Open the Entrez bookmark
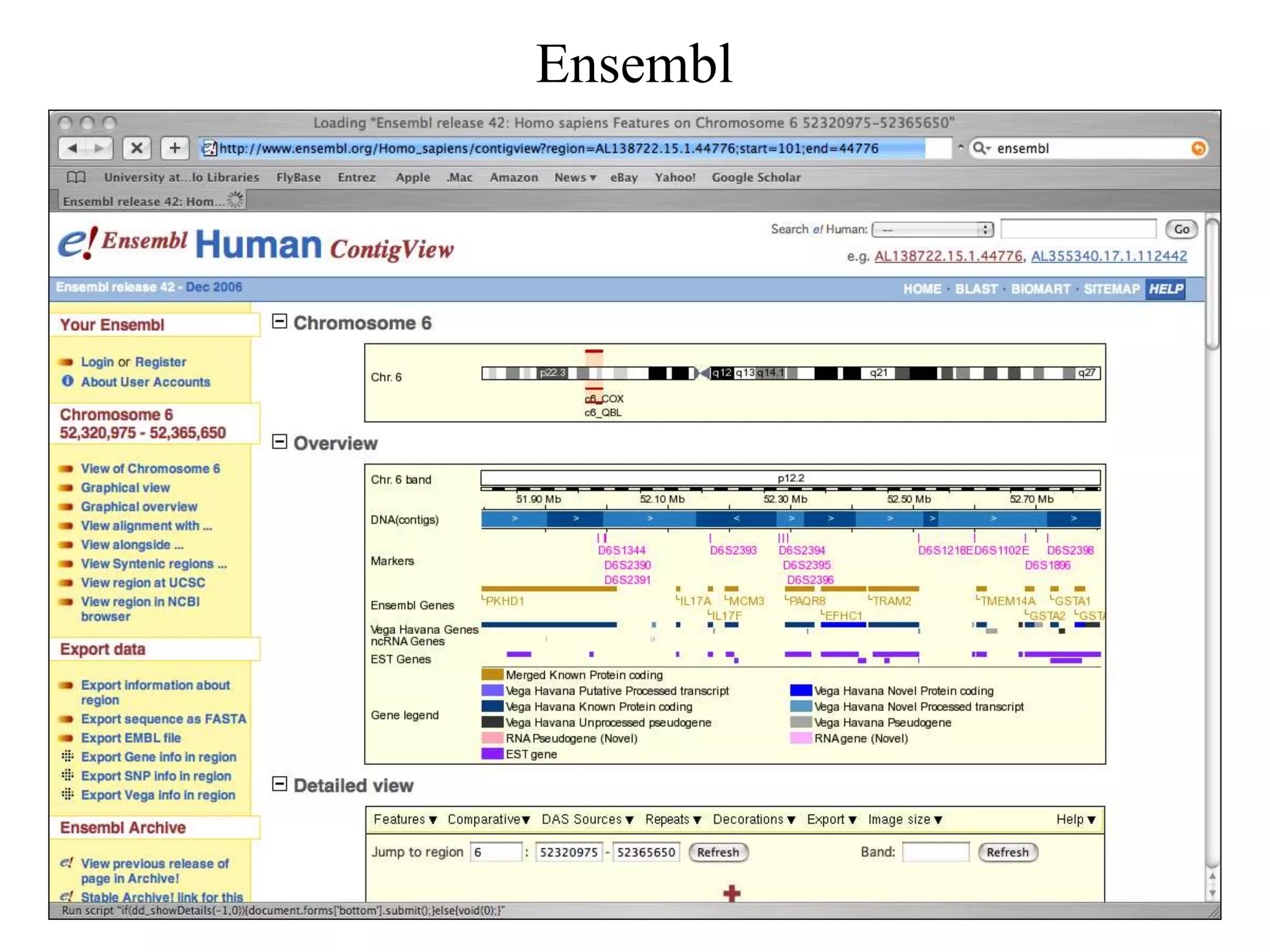The image size is (1270, 952). (357, 177)
